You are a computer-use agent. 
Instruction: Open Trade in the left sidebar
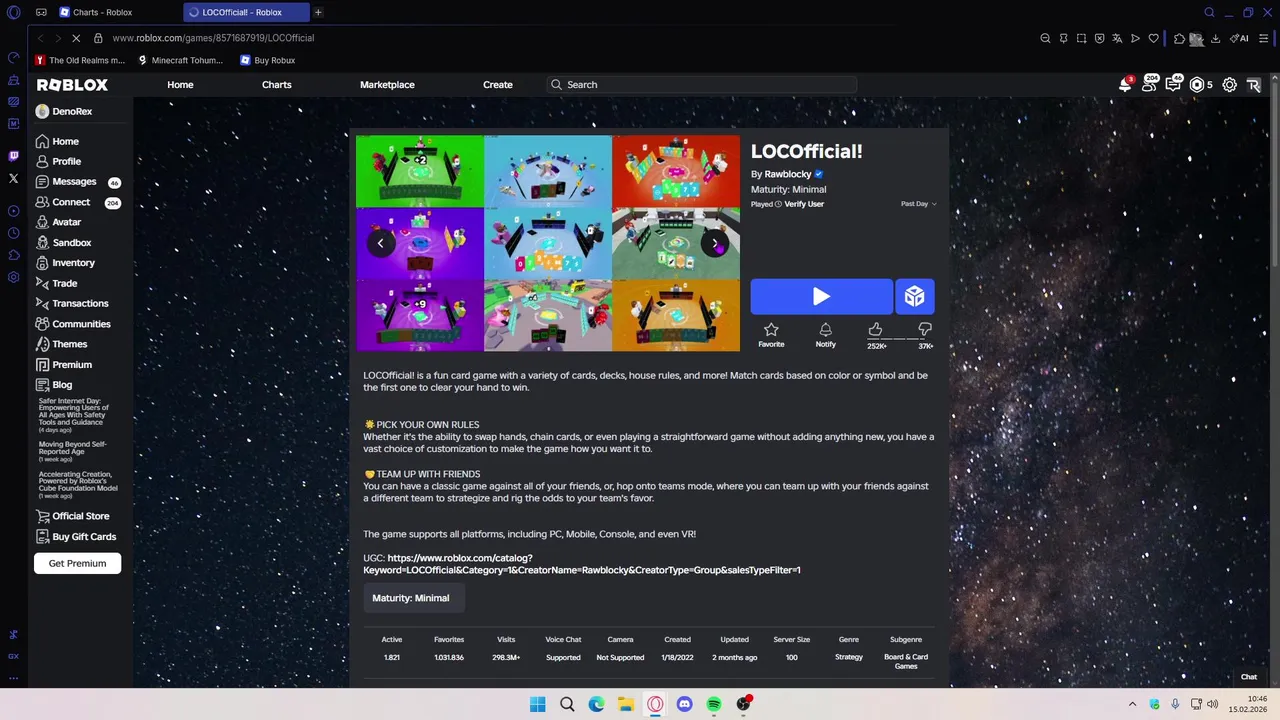click(56, 283)
